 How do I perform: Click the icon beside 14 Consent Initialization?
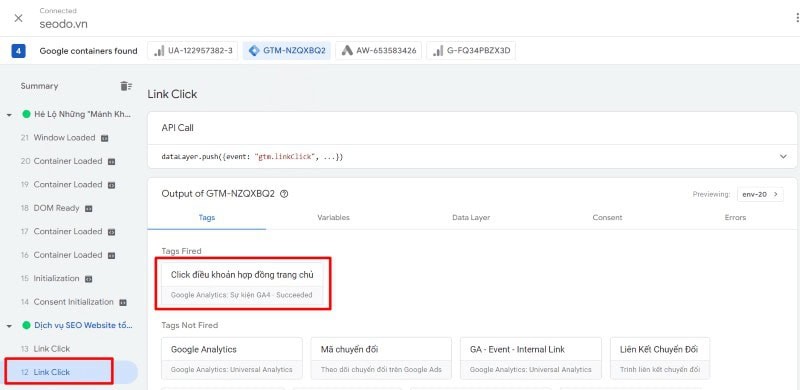tap(122, 303)
